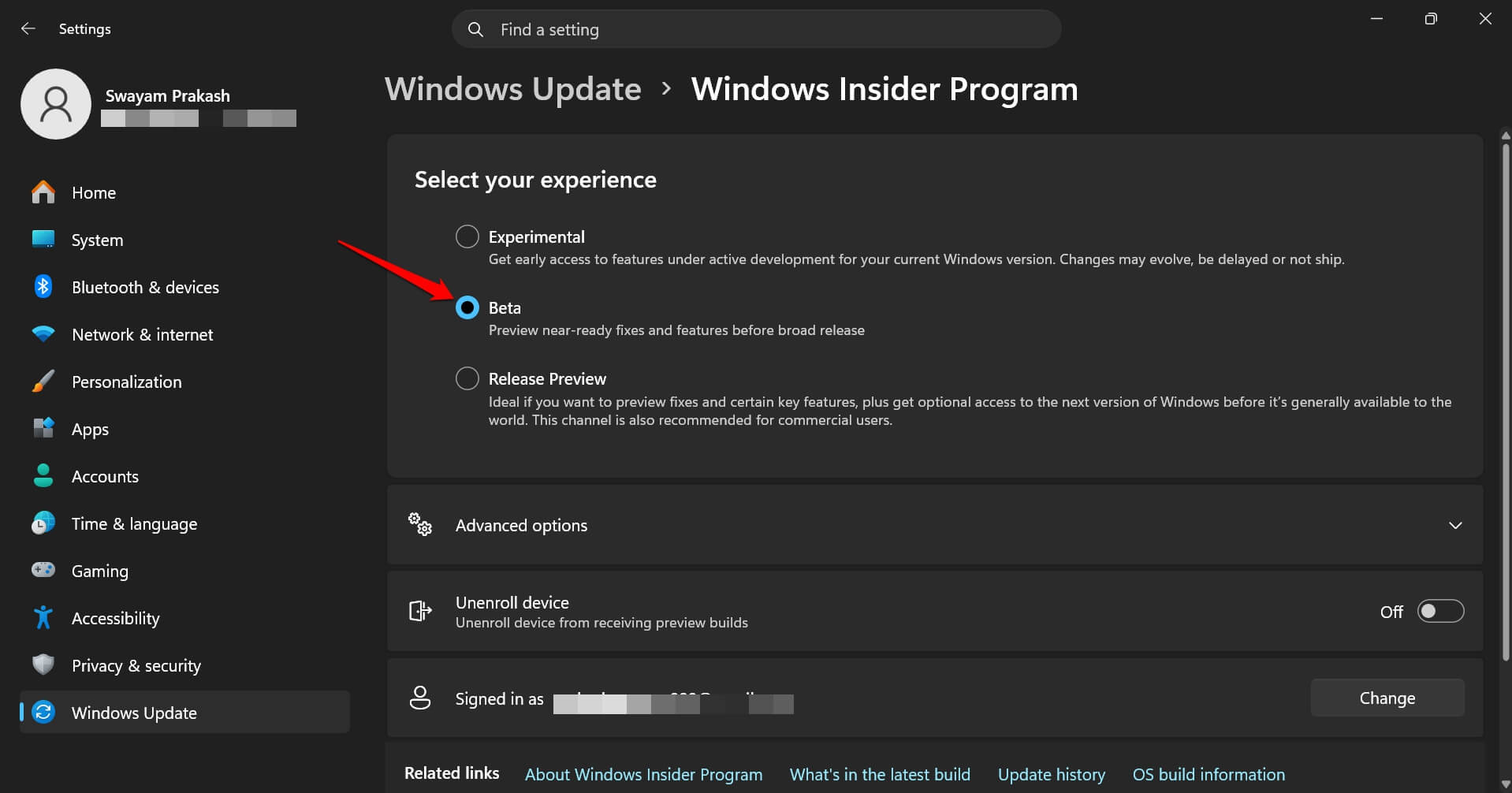Open the Update history link

point(1052,774)
